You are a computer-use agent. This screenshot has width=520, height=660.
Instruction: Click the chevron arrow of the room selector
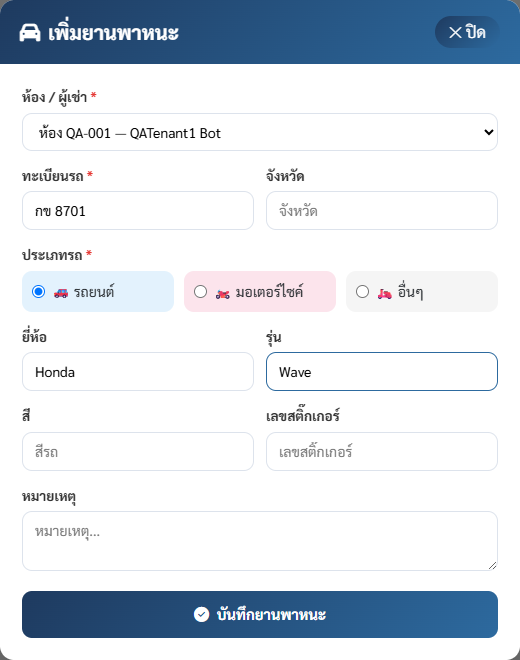coord(488,132)
